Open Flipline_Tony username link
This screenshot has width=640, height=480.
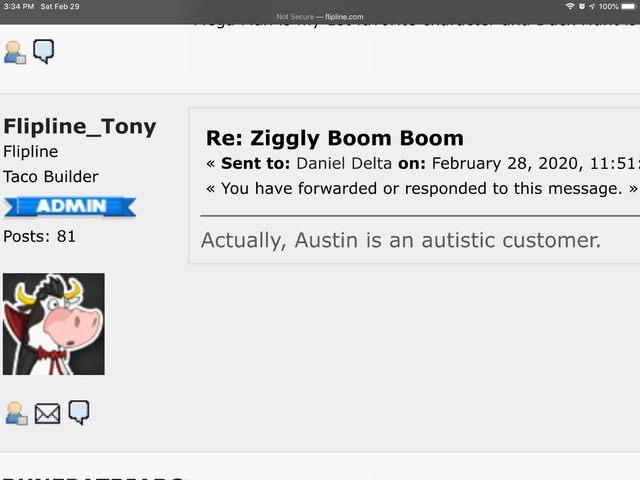click(x=80, y=126)
